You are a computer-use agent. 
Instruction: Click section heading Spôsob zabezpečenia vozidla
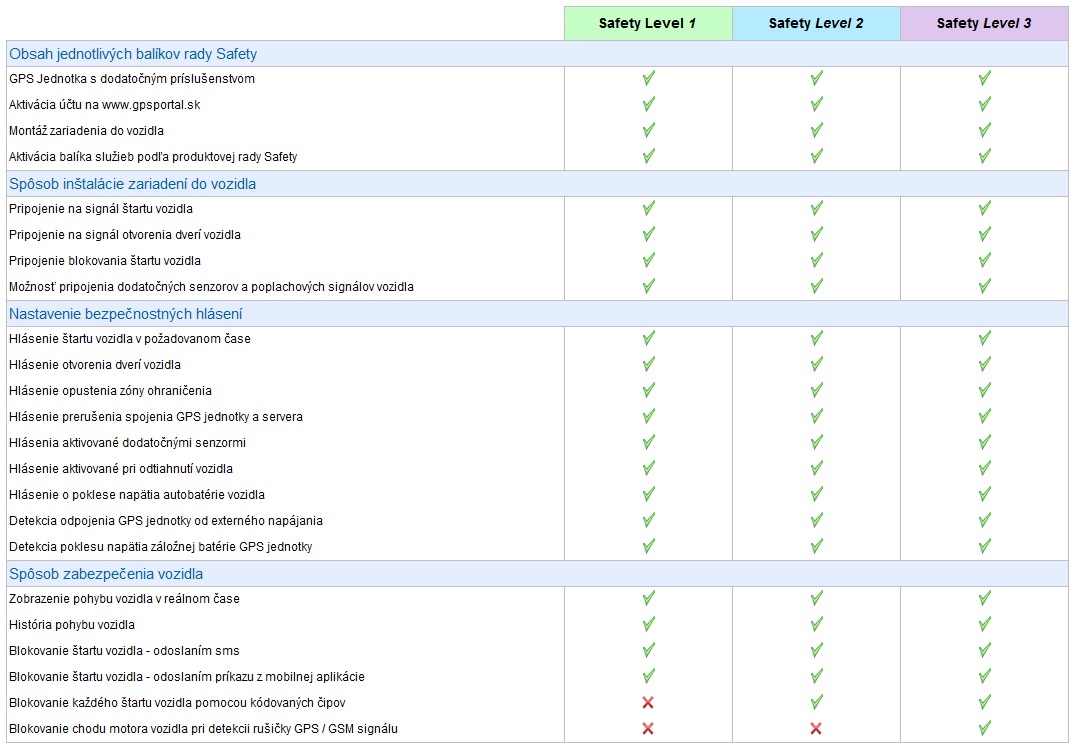106,574
